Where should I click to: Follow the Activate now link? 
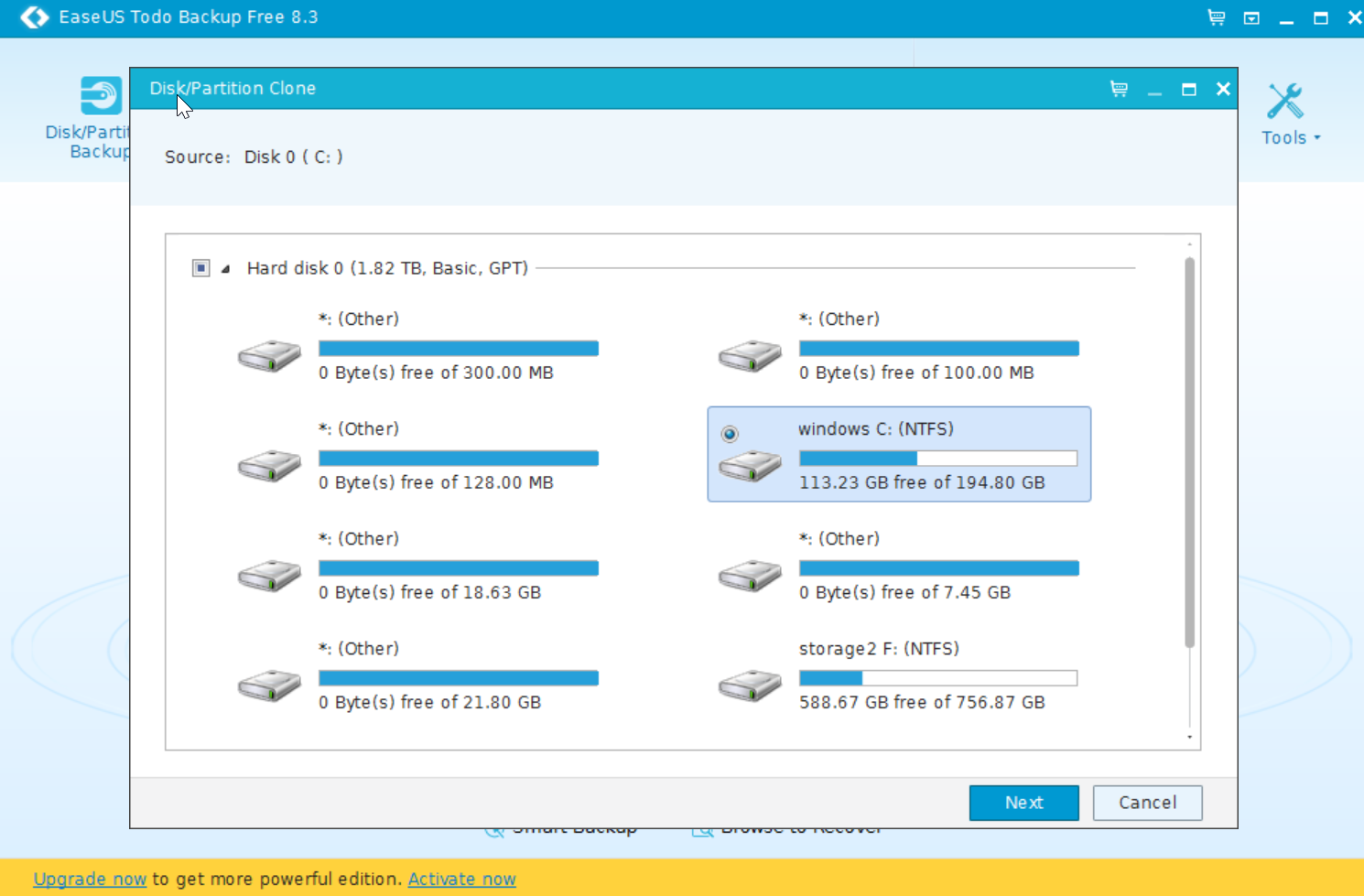461,879
